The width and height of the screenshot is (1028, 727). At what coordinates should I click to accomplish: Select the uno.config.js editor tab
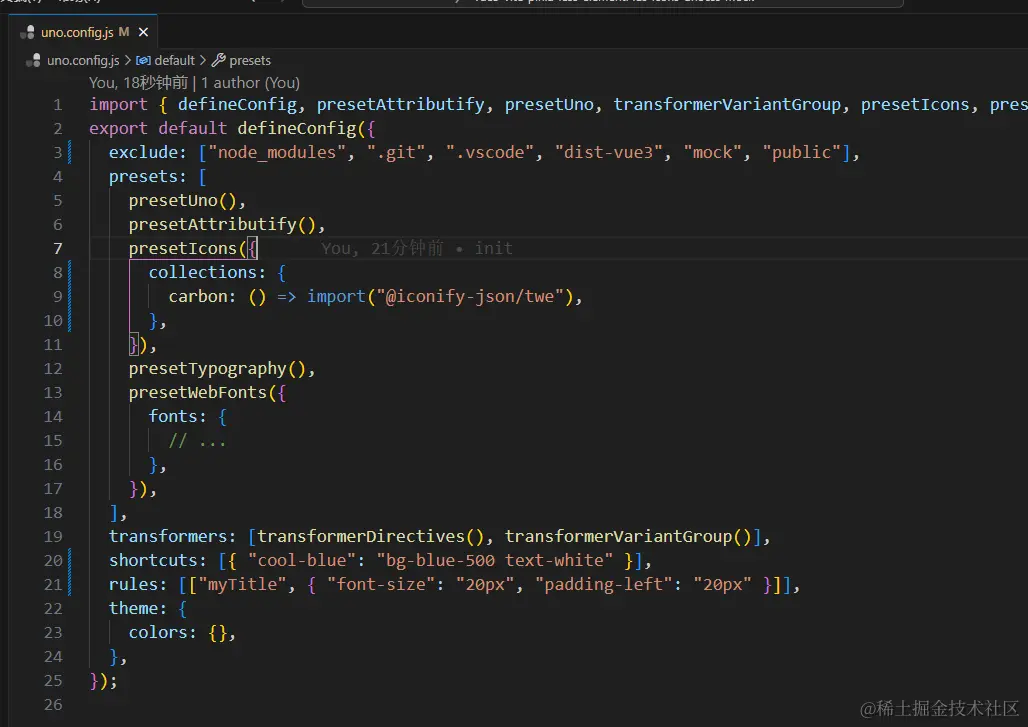(x=83, y=32)
